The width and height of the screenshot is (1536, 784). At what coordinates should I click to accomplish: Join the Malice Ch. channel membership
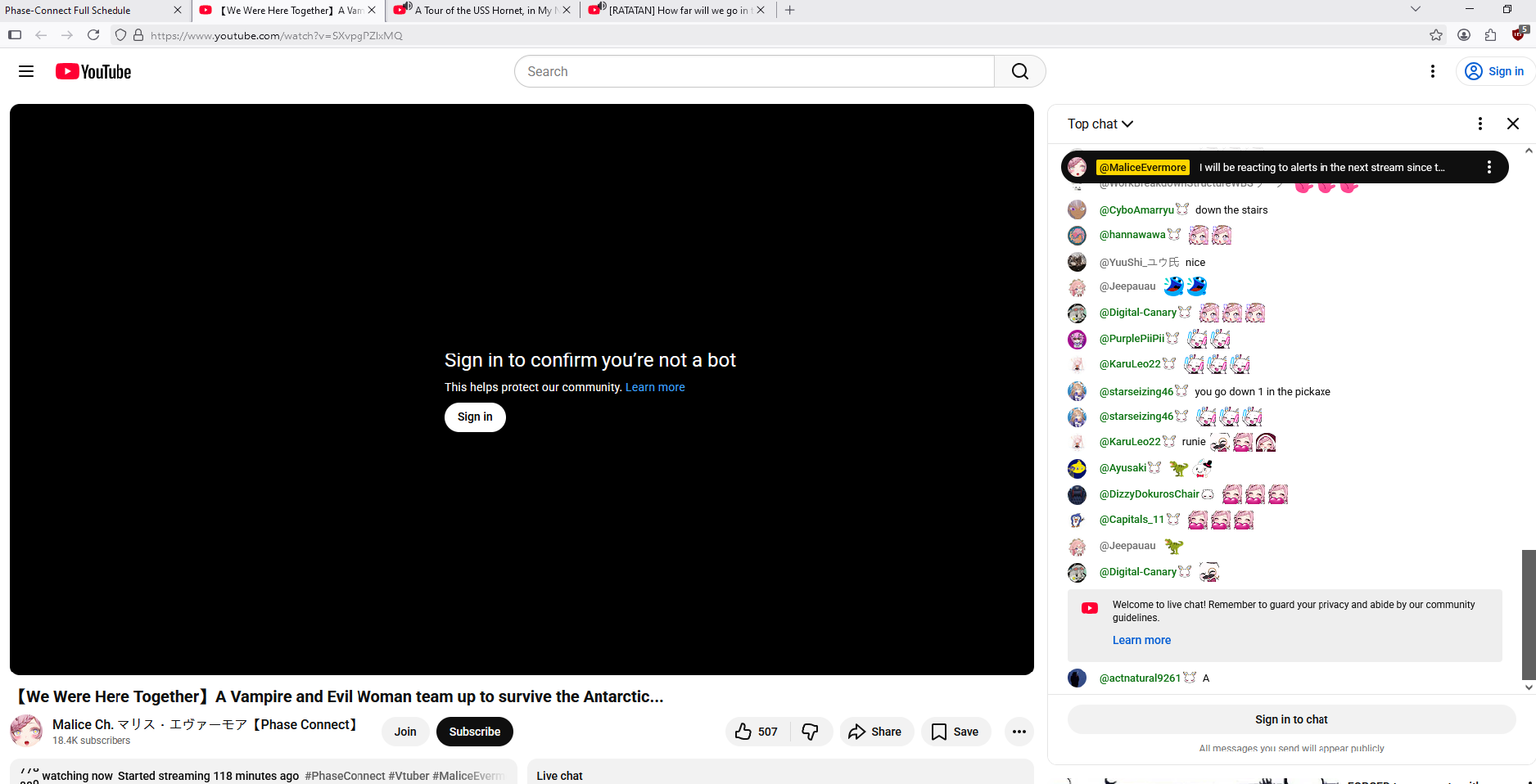[405, 732]
